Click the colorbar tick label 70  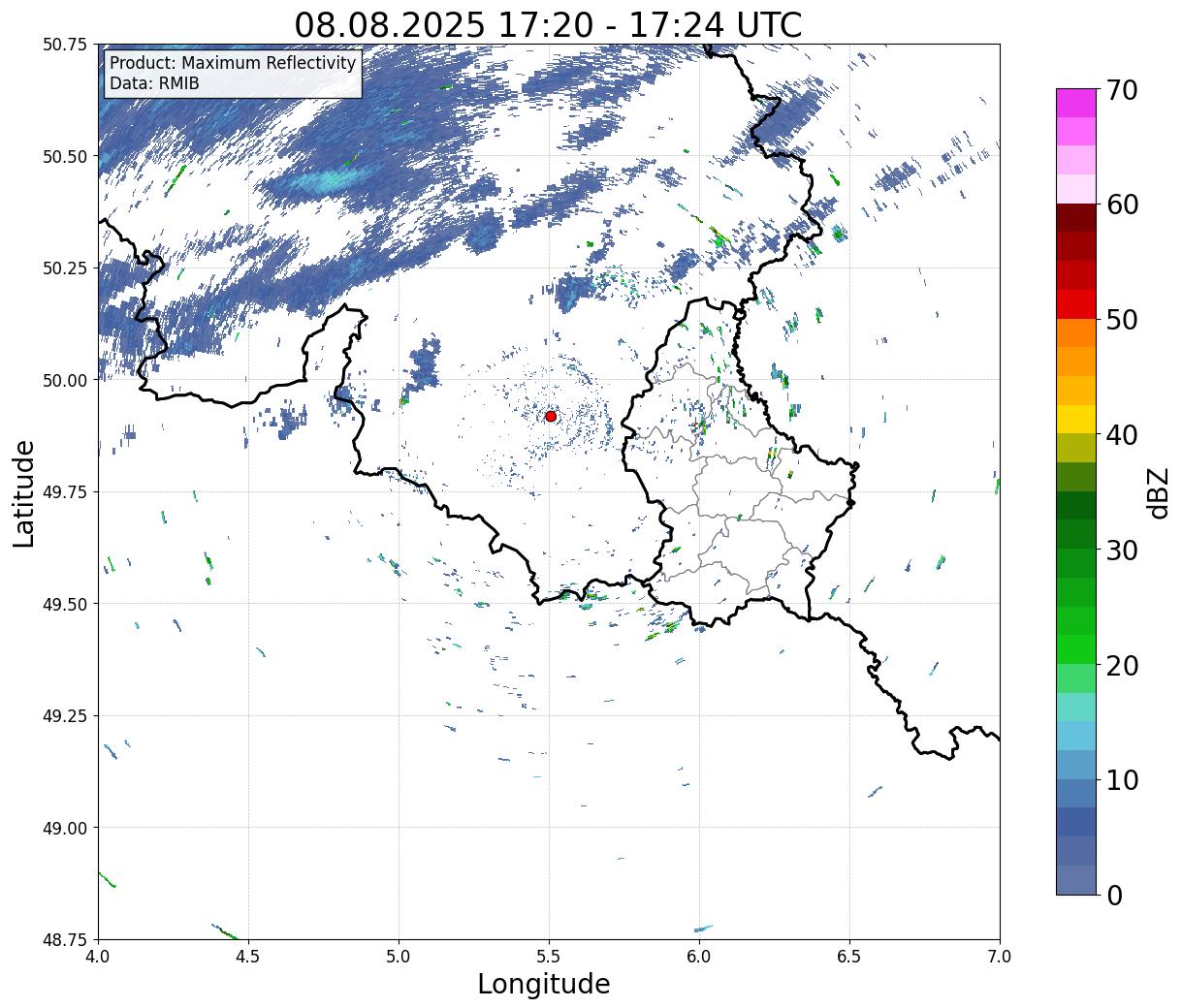[1122, 90]
